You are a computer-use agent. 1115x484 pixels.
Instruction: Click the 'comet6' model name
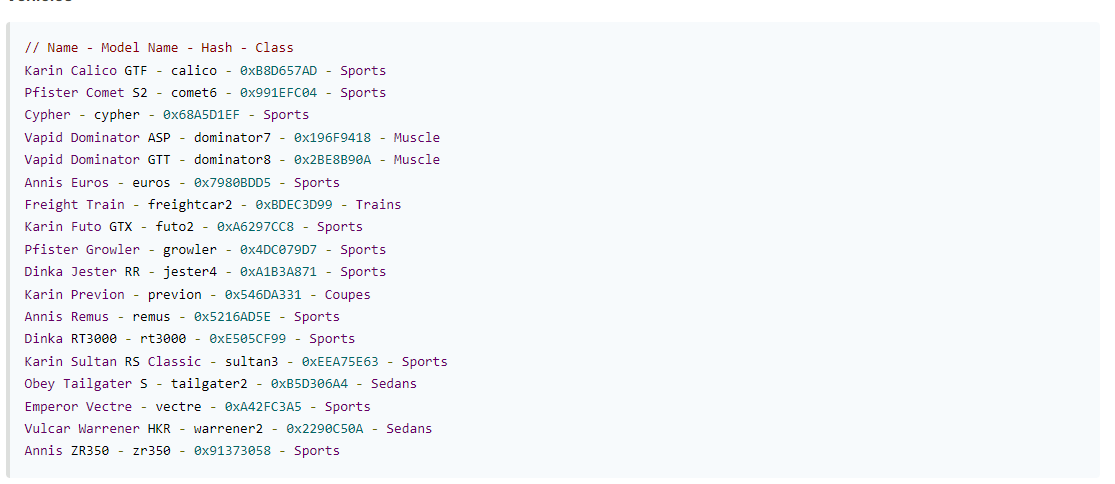click(193, 93)
